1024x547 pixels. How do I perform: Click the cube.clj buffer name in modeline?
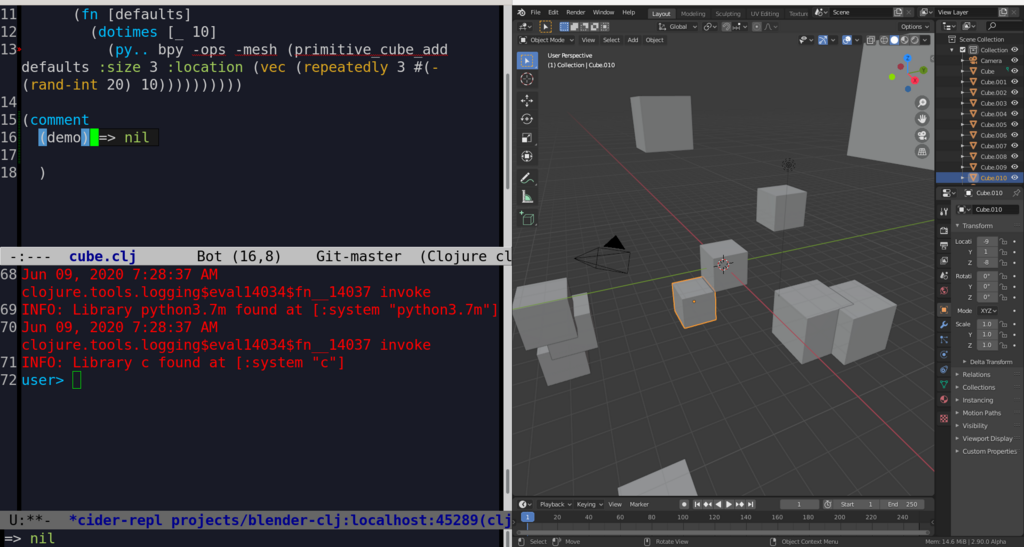tap(103, 257)
